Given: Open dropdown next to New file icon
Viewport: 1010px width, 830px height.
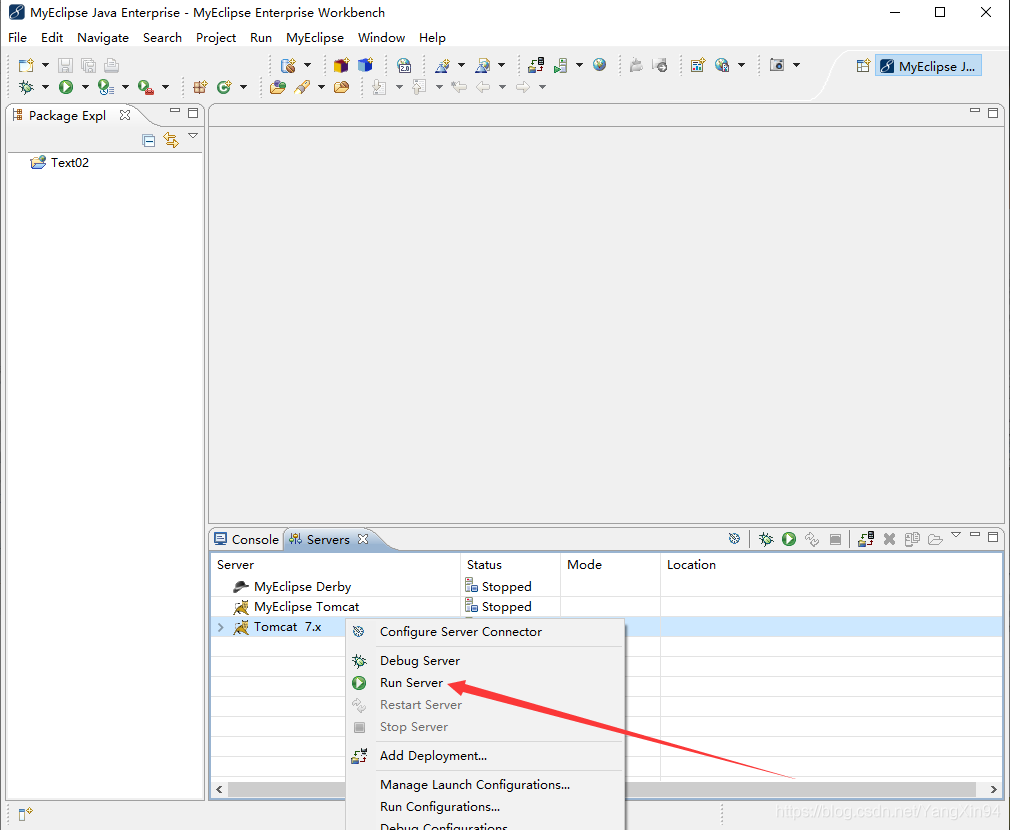Looking at the screenshot, I should pyautogui.click(x=45, y=65).
